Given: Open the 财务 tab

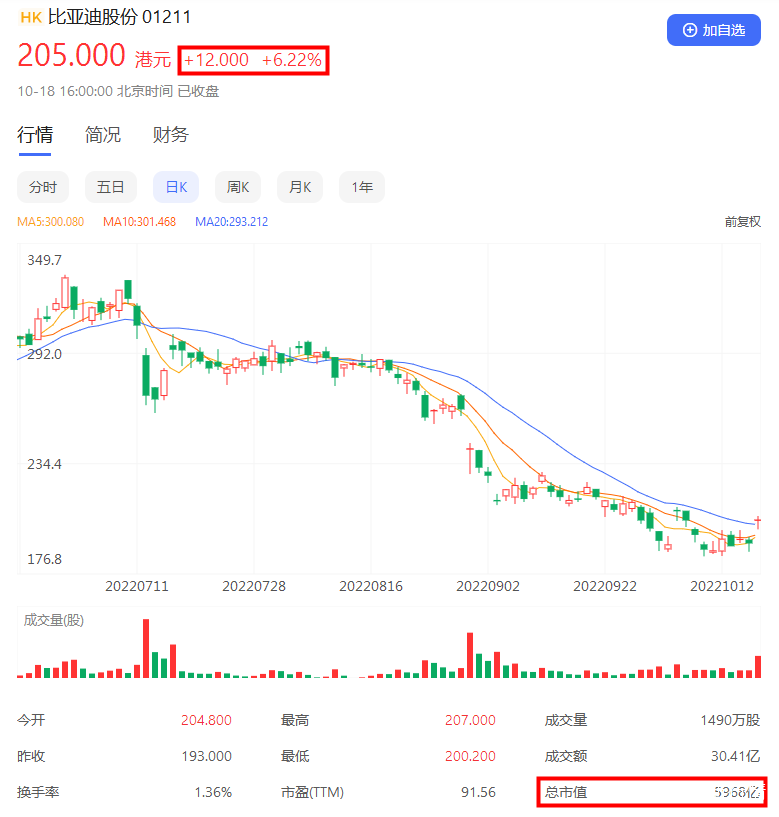Looking at the screenshot, I should click(170, 135).
